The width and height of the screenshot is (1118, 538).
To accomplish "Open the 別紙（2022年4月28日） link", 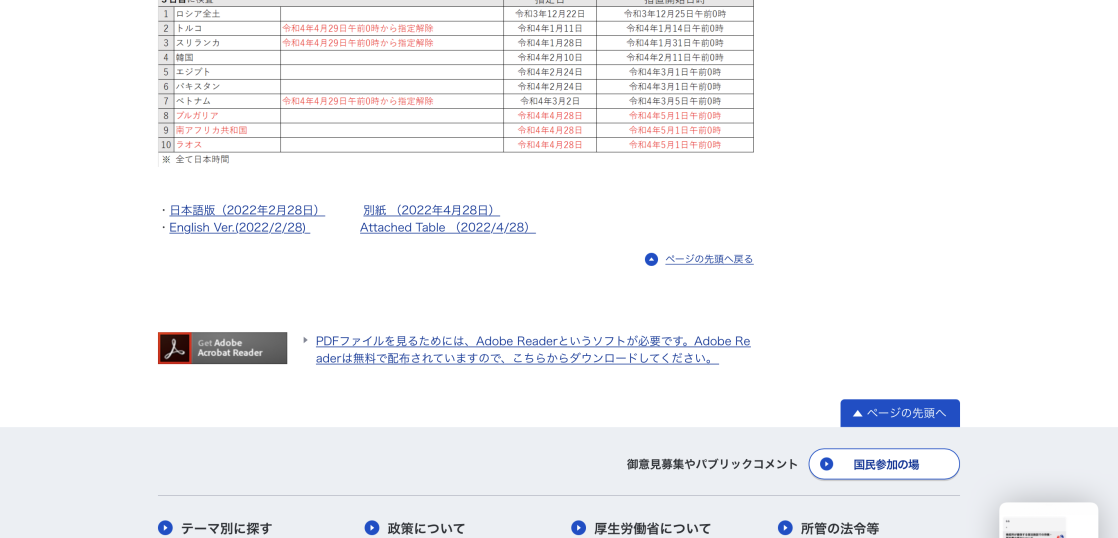I will (430, 210).
